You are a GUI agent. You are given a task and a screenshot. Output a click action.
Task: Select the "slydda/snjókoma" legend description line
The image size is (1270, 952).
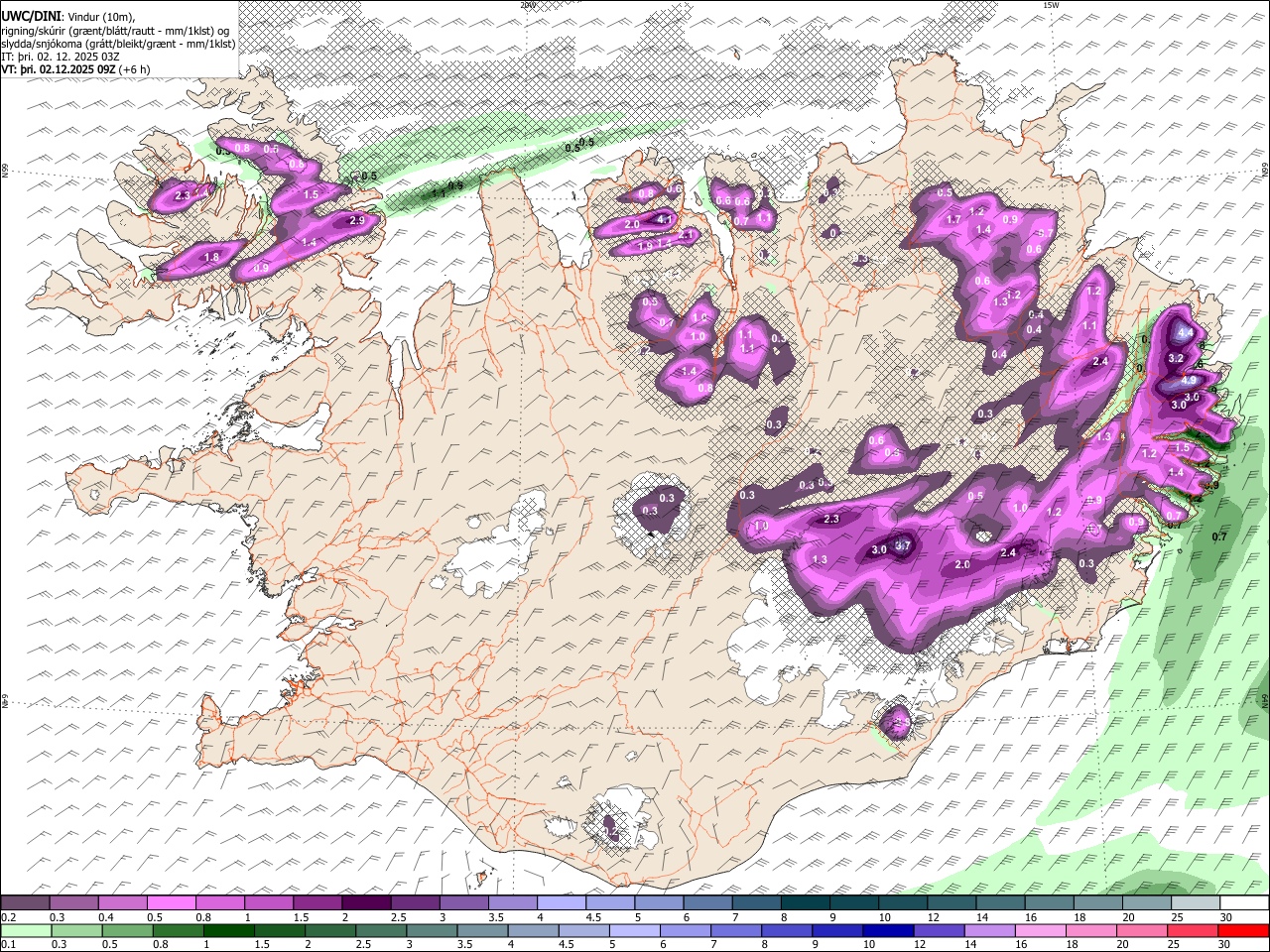(x=118, y=44)
